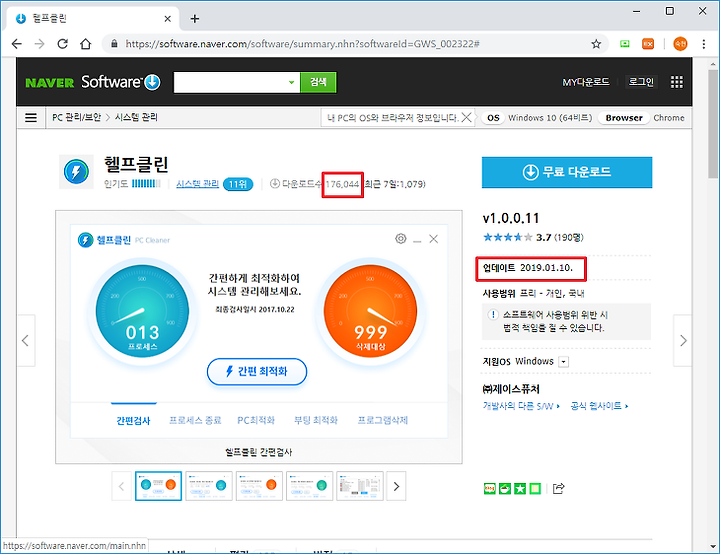Click settings gear in 헬프클린 screenshot
The height and width of the screenshot is (554, 720).
click(400, 239)
